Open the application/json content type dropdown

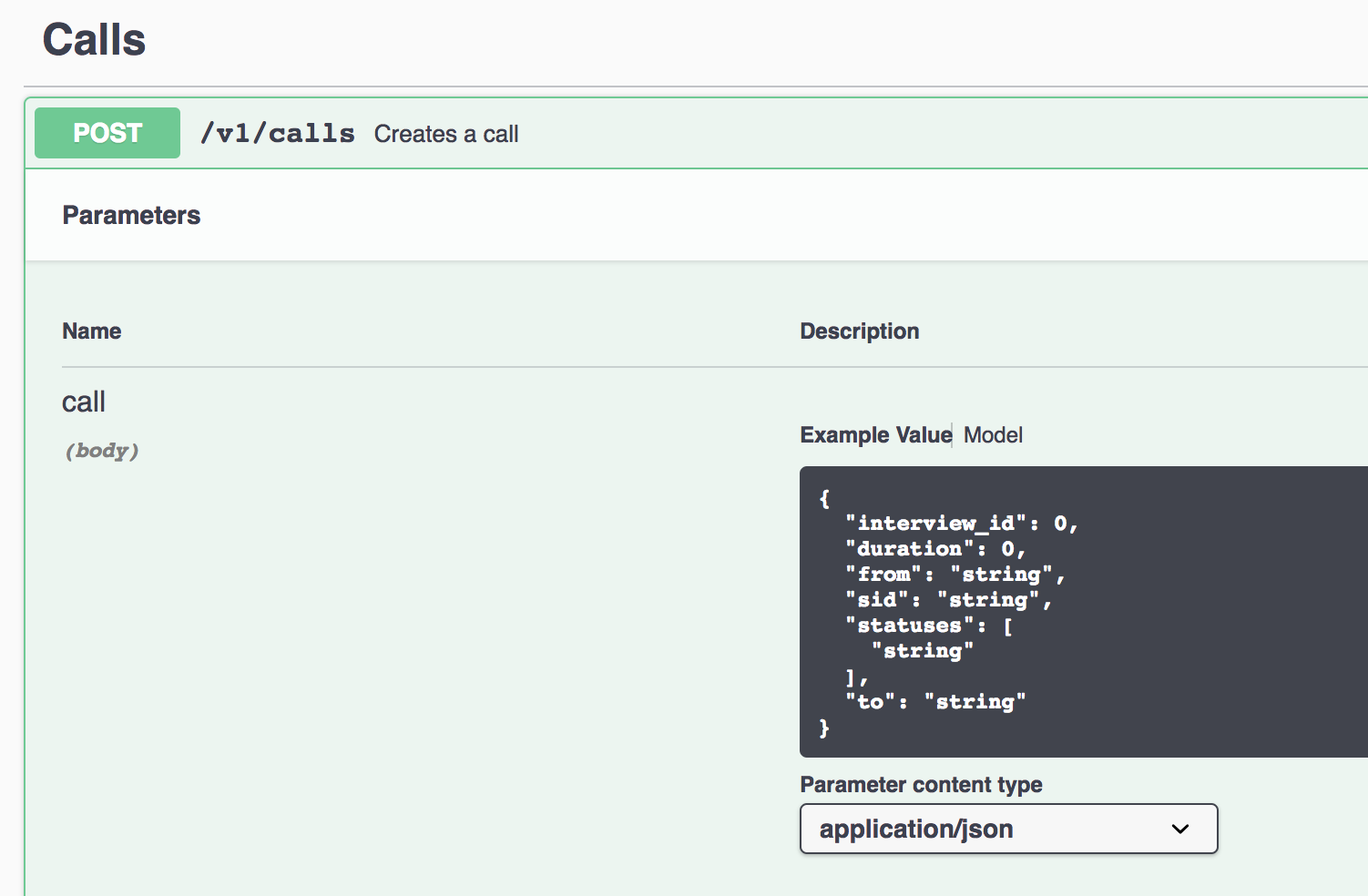(1009, 829)
